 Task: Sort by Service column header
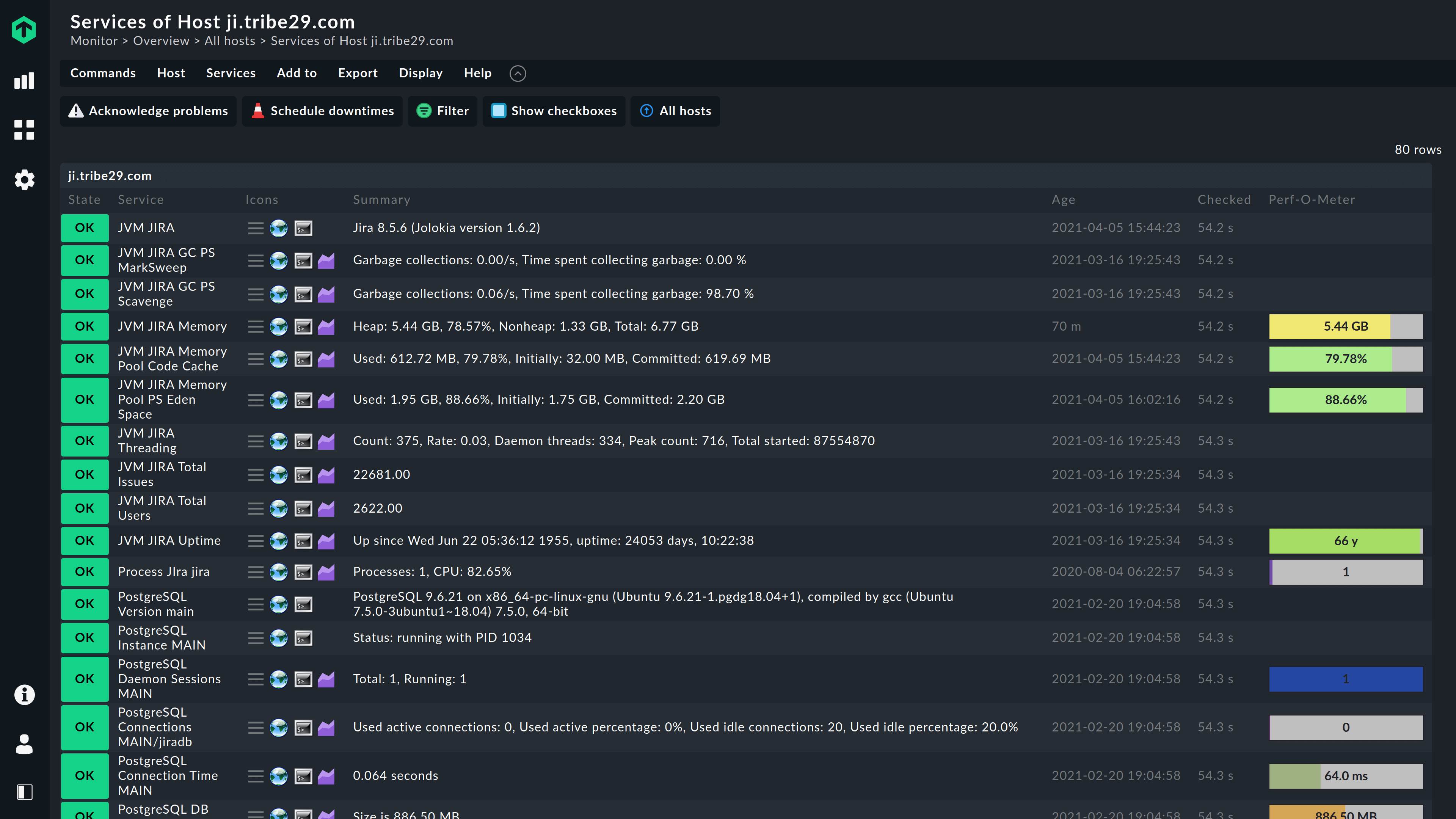[141, 200]
